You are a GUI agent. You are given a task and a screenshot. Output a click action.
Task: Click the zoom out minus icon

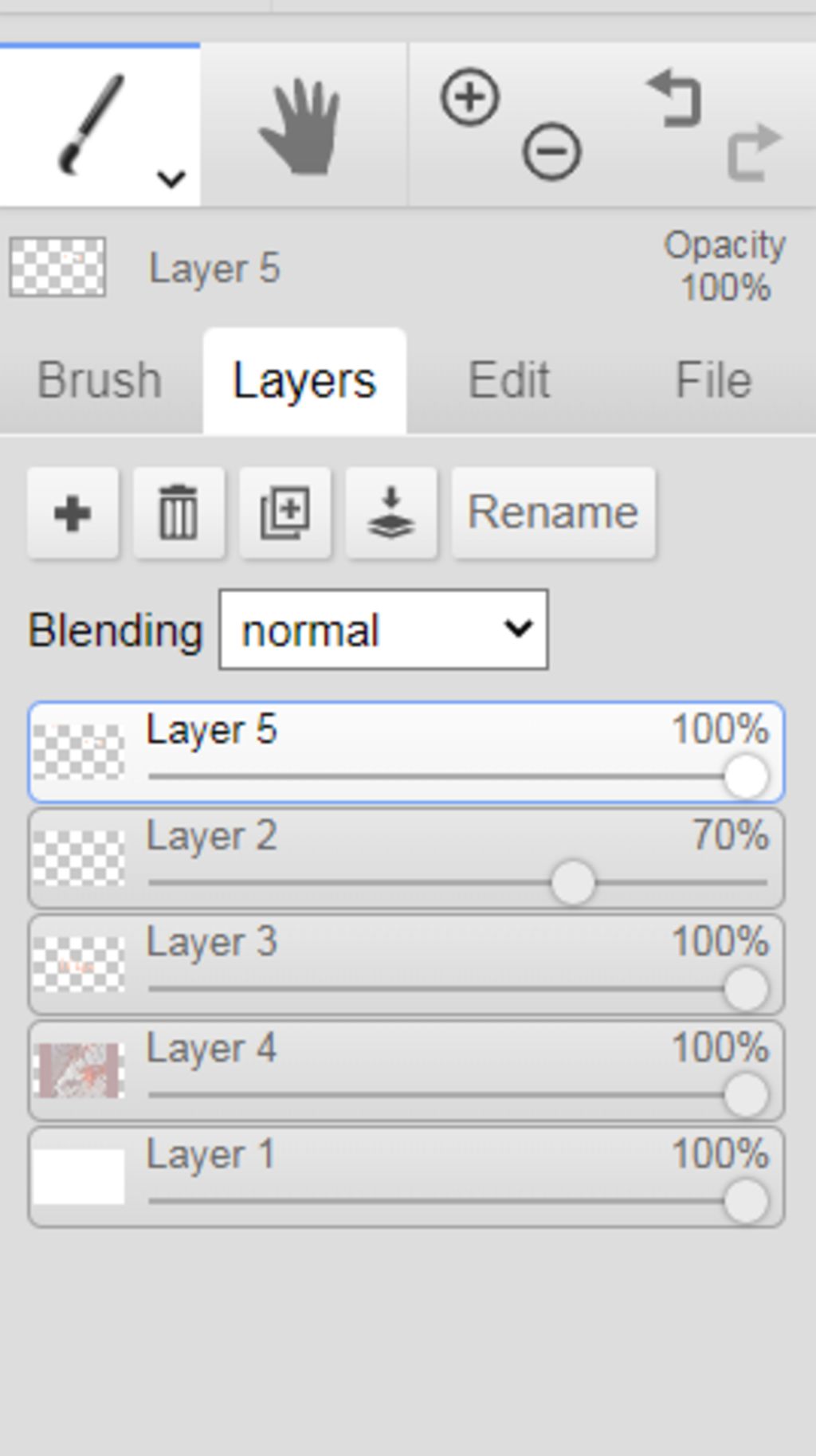[551, 151]
